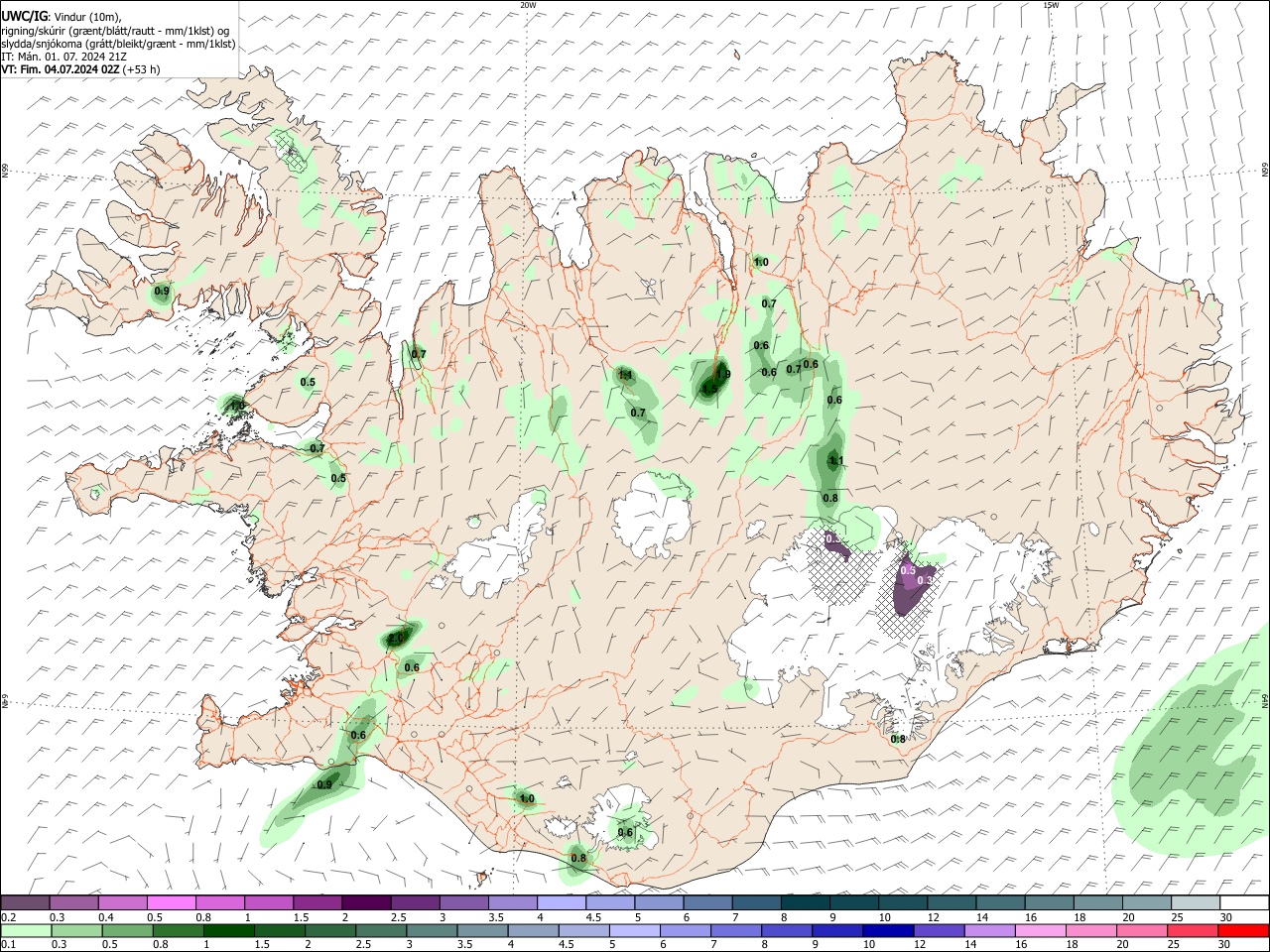Click the 'rigning/skúrir' legend description line
The width and height of the screenshot is (1270, 952).
[x=116, y=31]
